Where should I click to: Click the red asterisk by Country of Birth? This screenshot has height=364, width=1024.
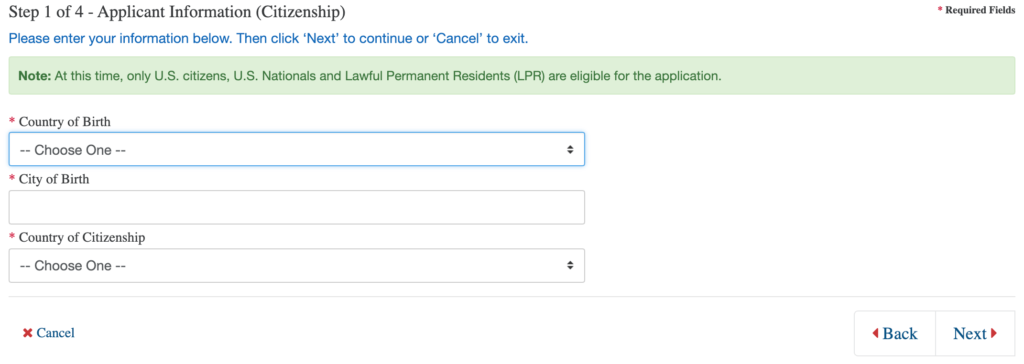click(x=12, y=122)
